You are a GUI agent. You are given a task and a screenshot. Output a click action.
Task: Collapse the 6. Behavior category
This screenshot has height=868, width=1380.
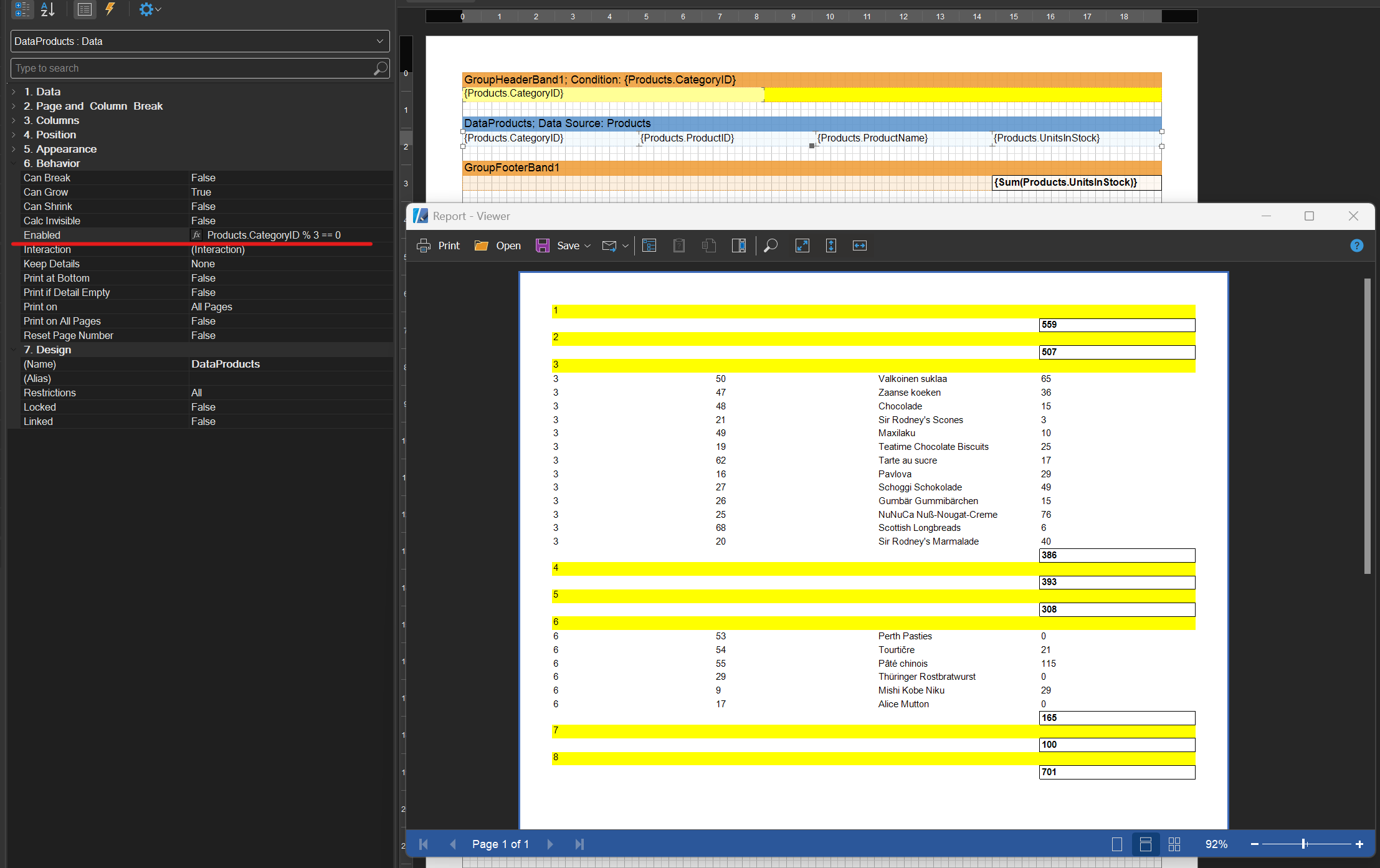(14, 163)
